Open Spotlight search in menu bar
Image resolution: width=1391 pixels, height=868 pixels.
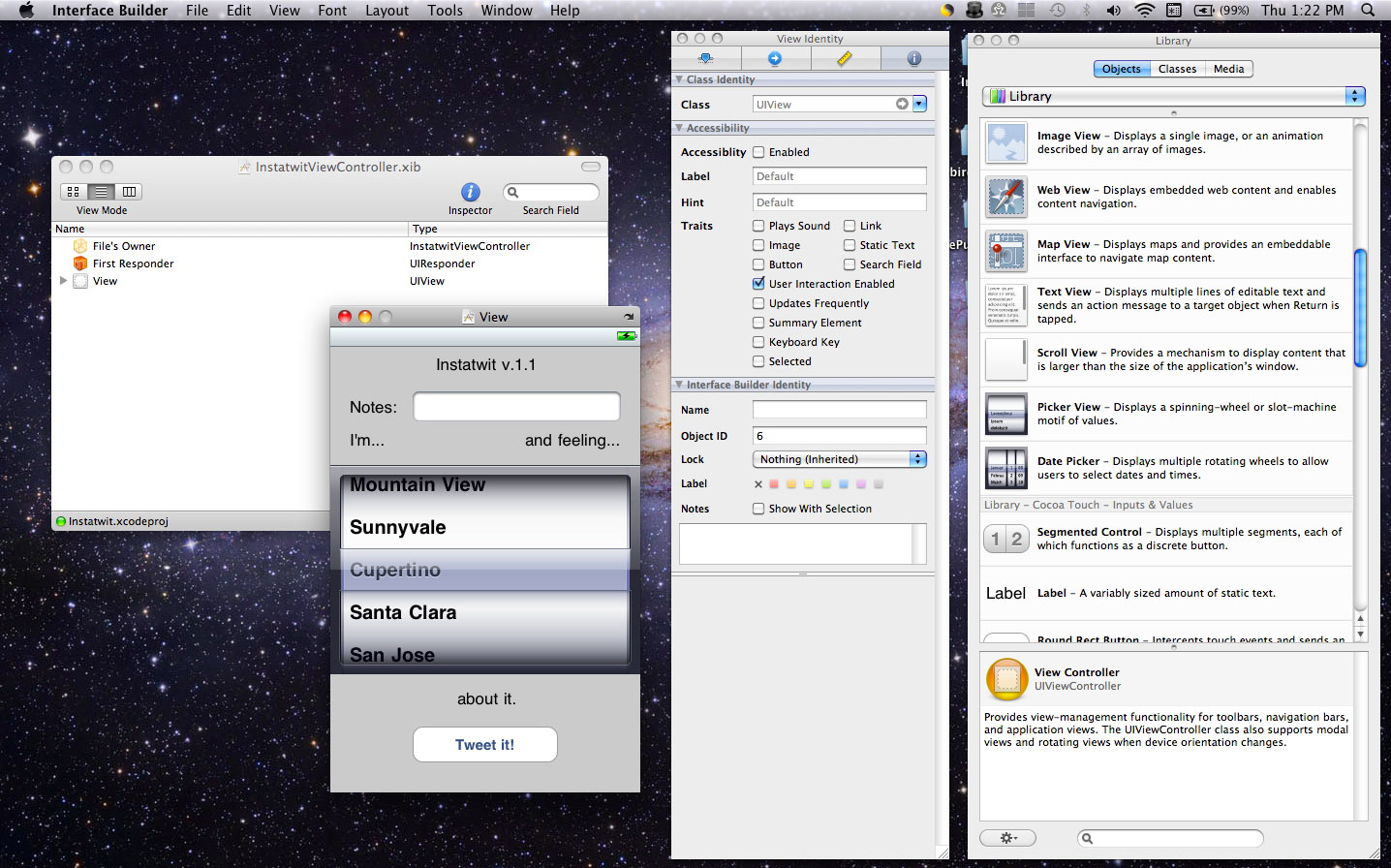[1368, 10]
